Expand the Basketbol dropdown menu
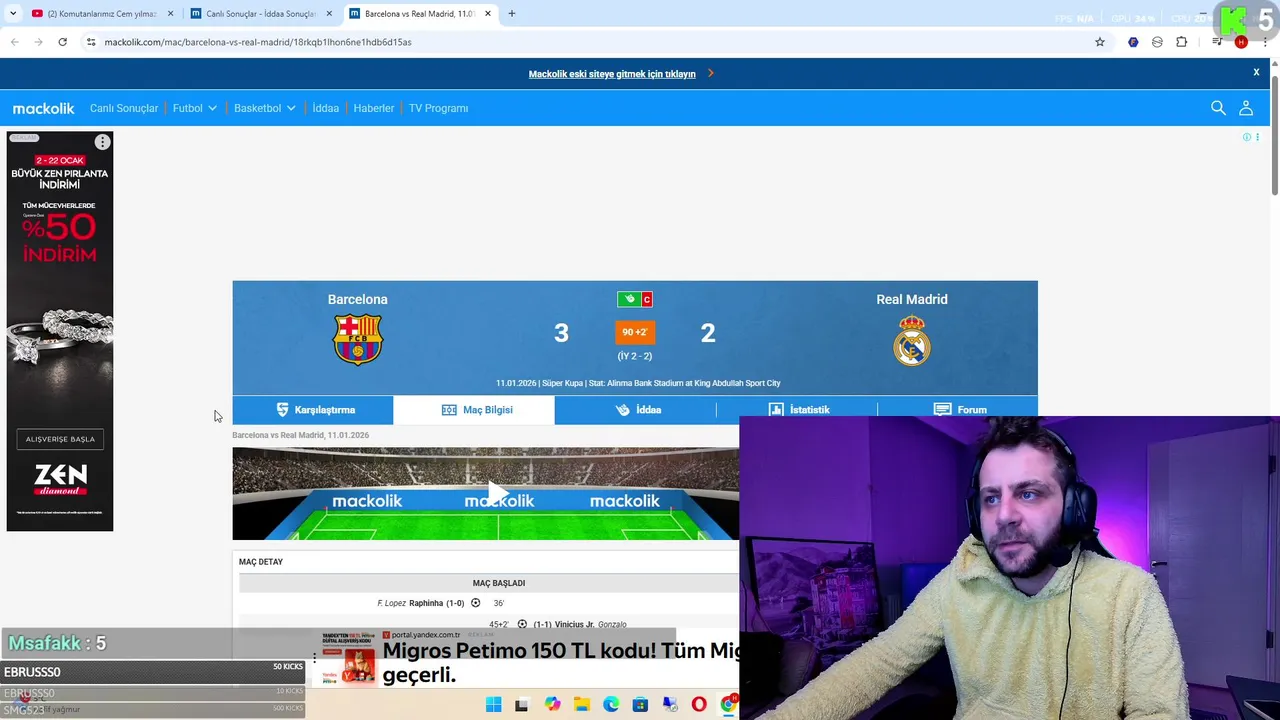Screen dimensions: 1280x720 pyautogui.click(x=265, y=108)
